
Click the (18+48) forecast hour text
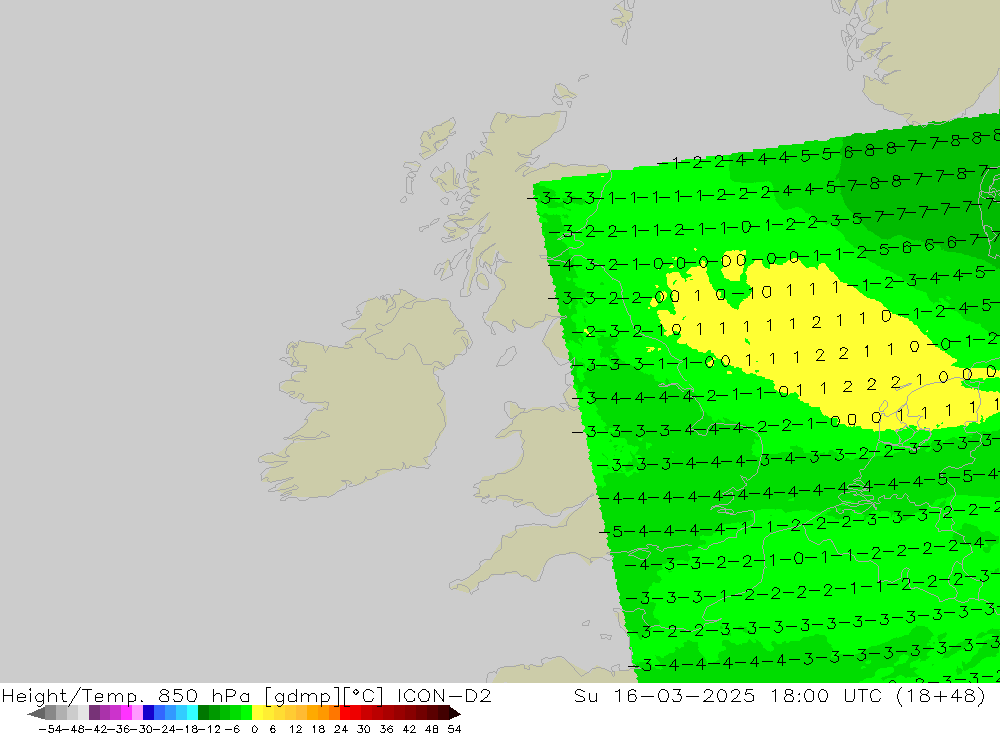942,695
